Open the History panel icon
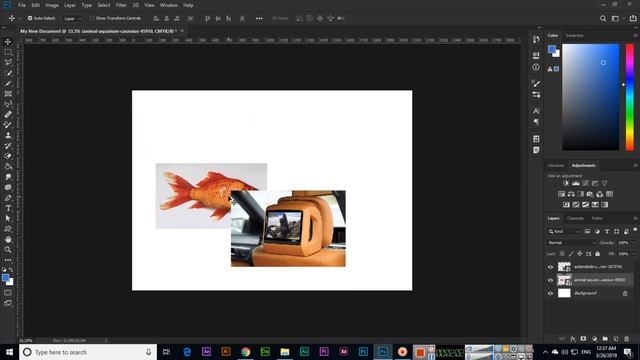This screenshot has height=360, width=640. pos(536,40)
